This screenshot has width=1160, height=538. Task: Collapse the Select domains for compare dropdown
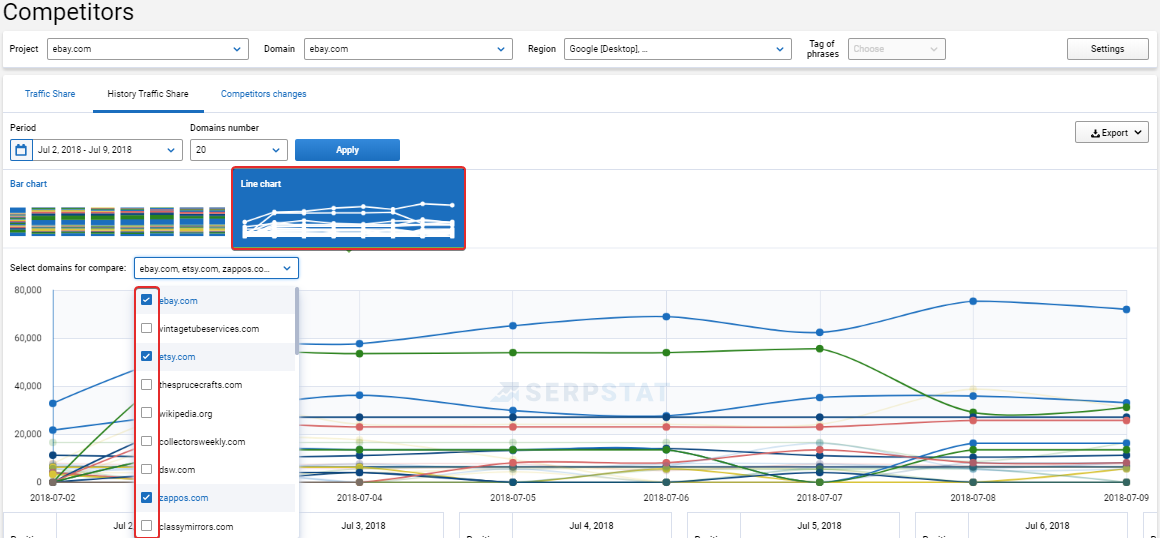tap(216, 268)
